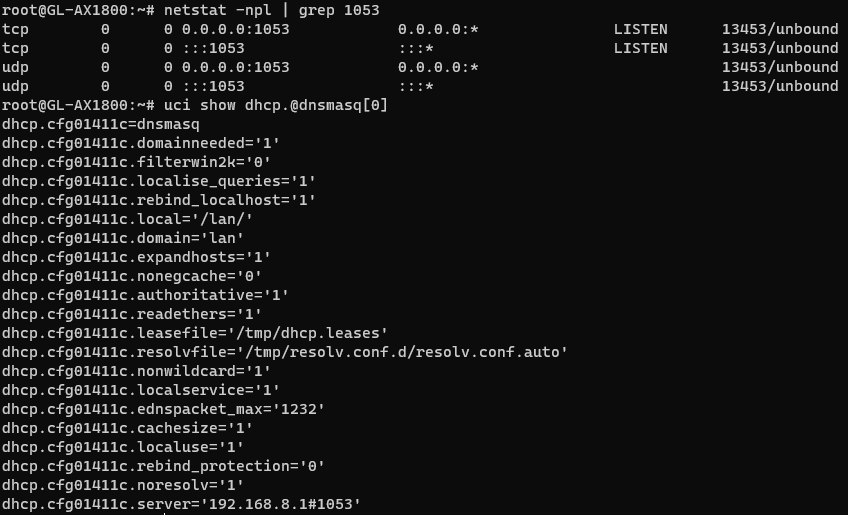Screen dimensions: 848x515
Task: Click the first 13453/unbound process entry
Action: [x=780, y=29]
